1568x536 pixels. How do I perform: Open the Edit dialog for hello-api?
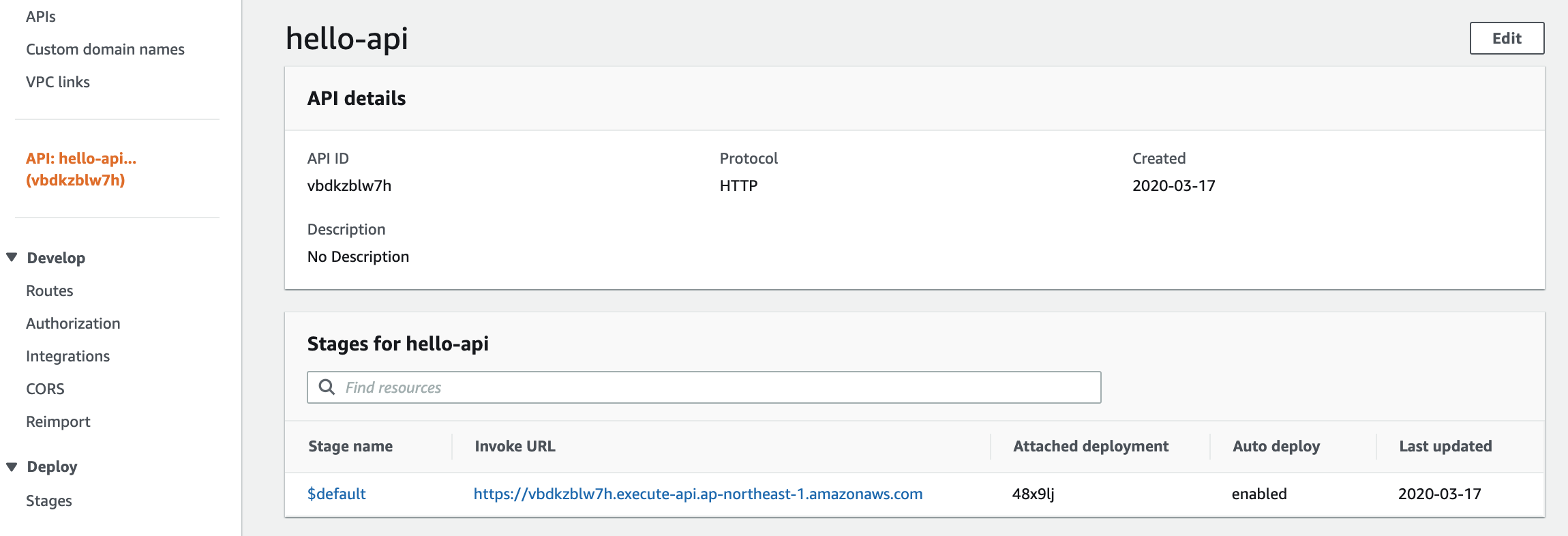1506,38
